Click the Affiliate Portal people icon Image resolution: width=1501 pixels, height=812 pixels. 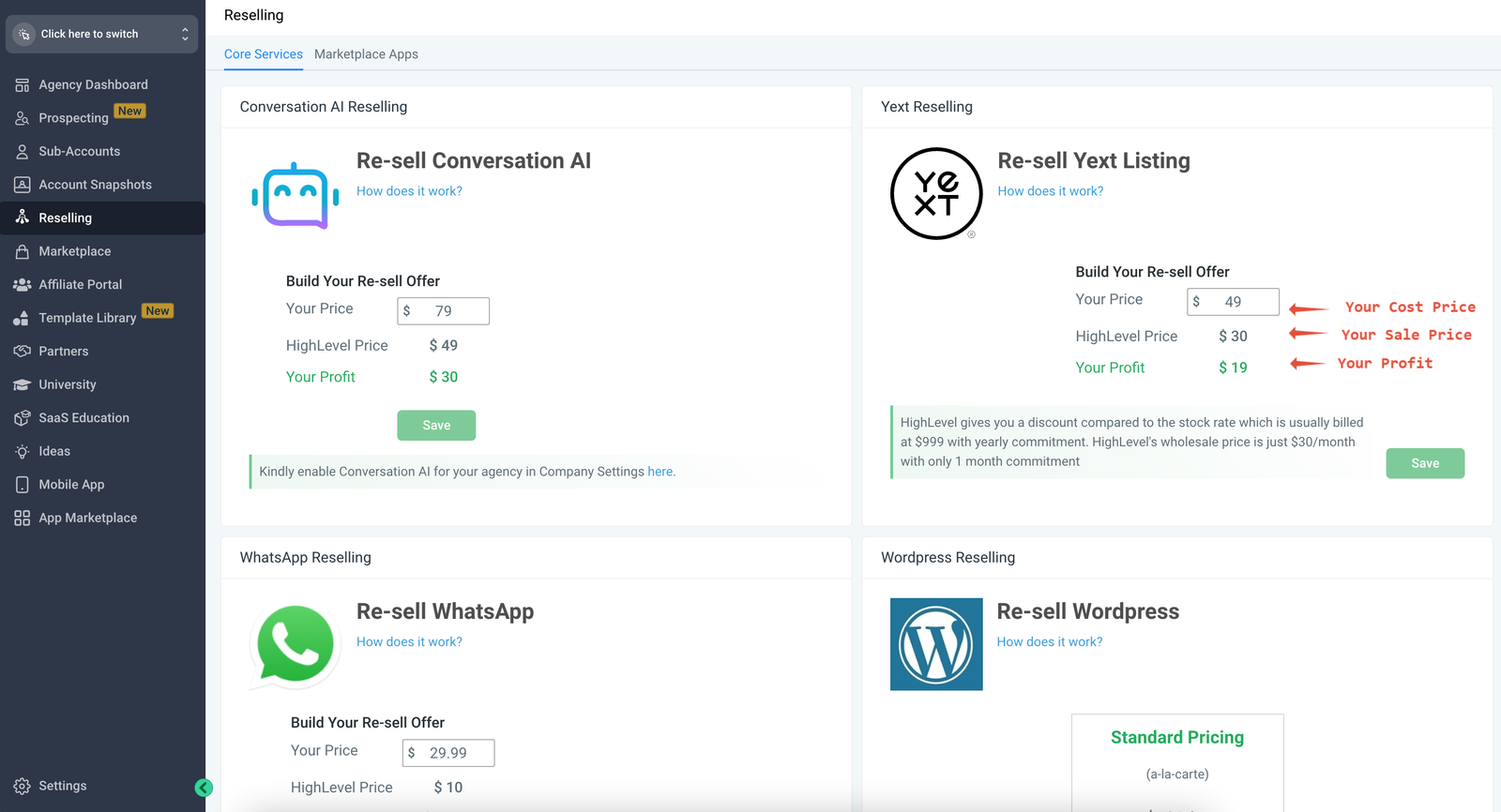tap(23, 284)
